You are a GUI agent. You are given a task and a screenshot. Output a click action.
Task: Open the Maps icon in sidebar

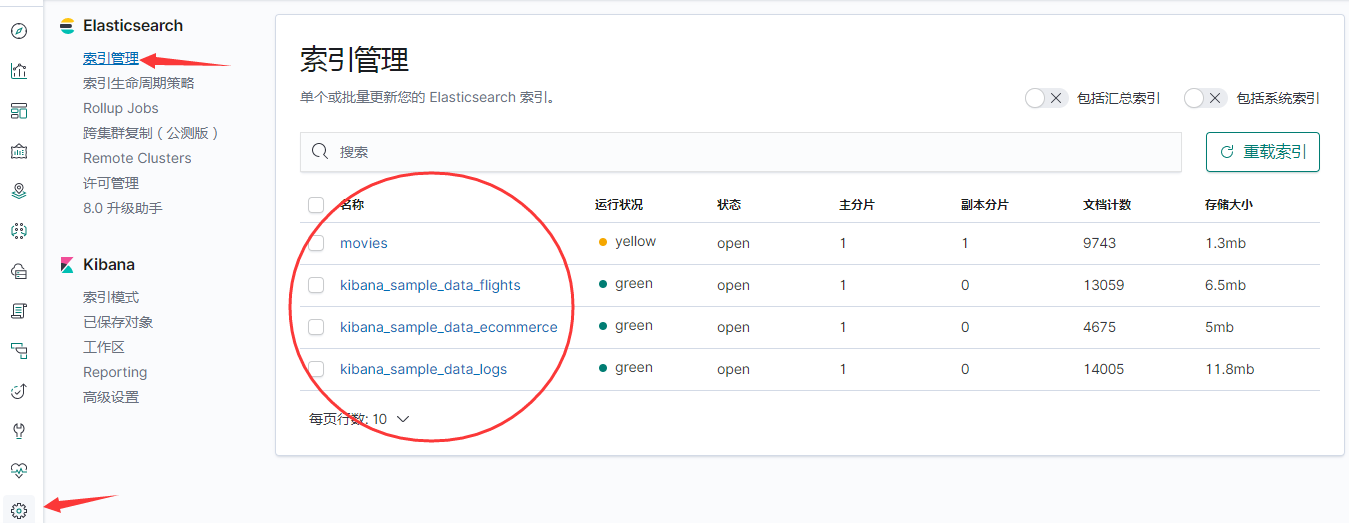pyautogui.click(x=19, y=191)
